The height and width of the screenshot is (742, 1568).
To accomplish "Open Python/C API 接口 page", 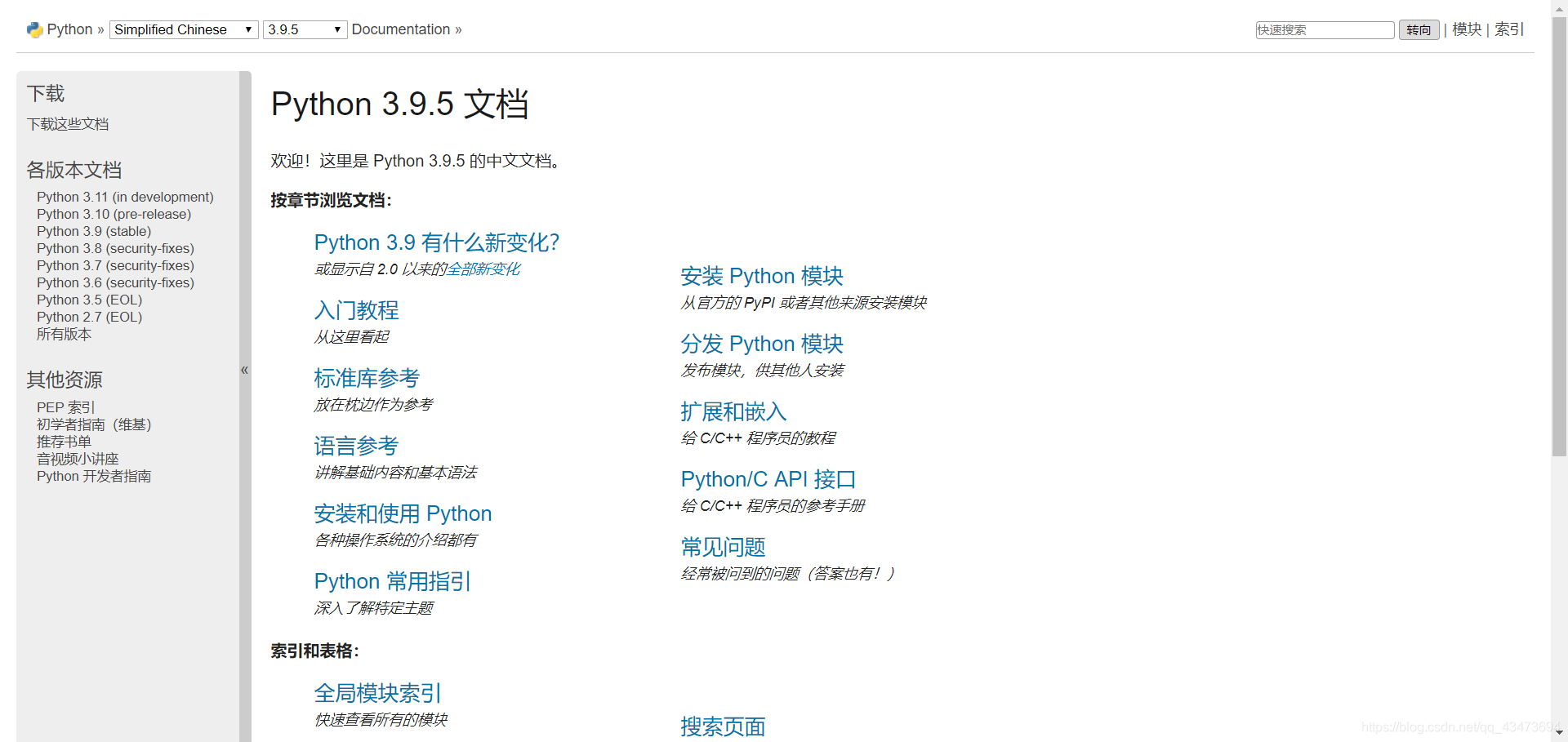I will point(768,479).
